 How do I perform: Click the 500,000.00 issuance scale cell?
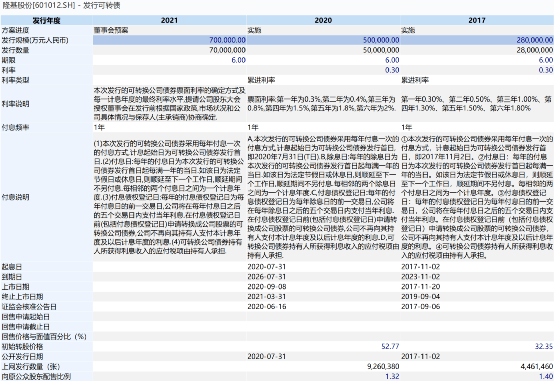click(323, 40)
